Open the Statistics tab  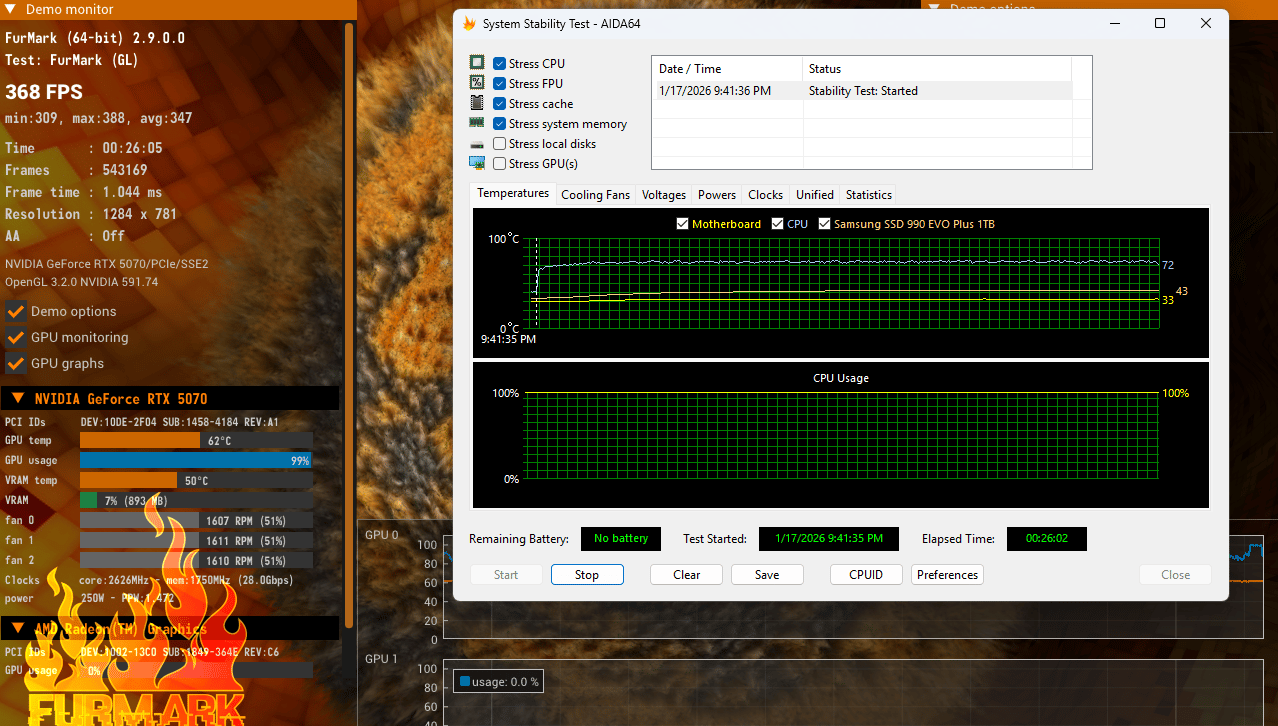point(869,195)
